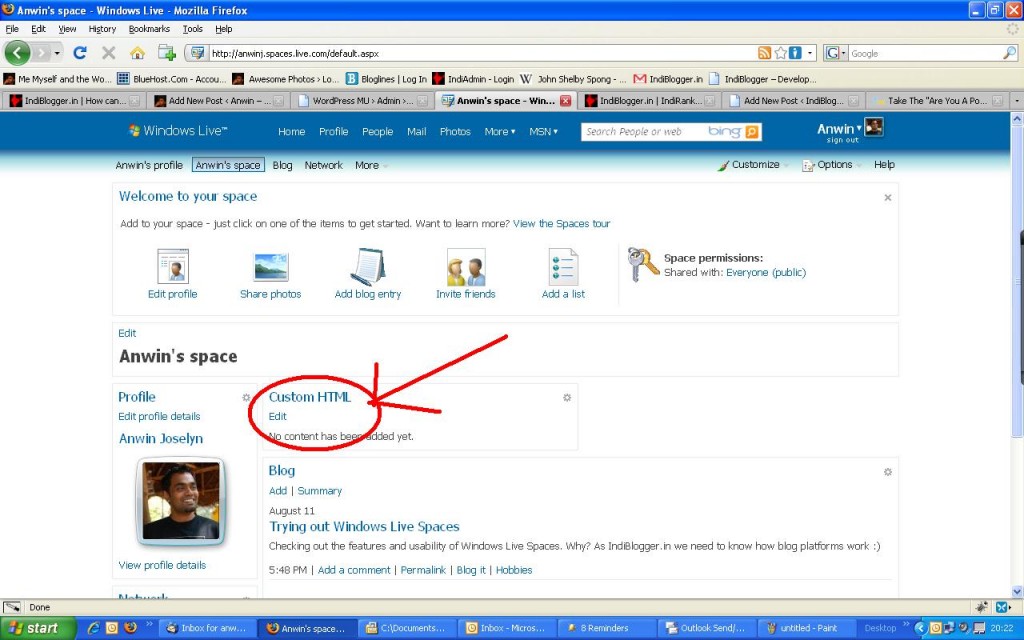Click the Space permissions keys icon
This screenshot has height=640, width=1024.
pos(643,264)
